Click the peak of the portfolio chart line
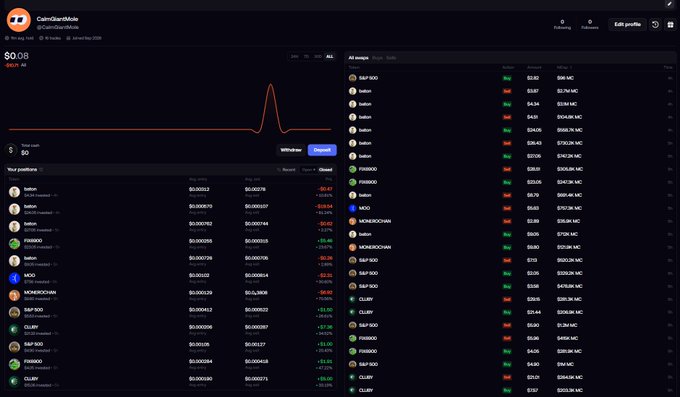Screen dimensions: 680x397 click(x=271, y=85)
